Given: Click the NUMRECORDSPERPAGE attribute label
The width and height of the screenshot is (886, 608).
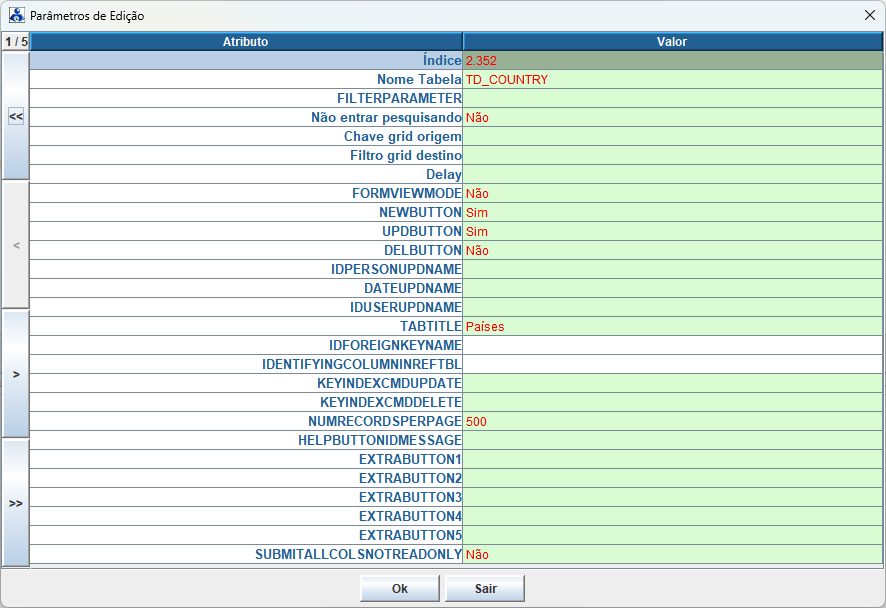Looking at the screenshot, I should (385, 421).
